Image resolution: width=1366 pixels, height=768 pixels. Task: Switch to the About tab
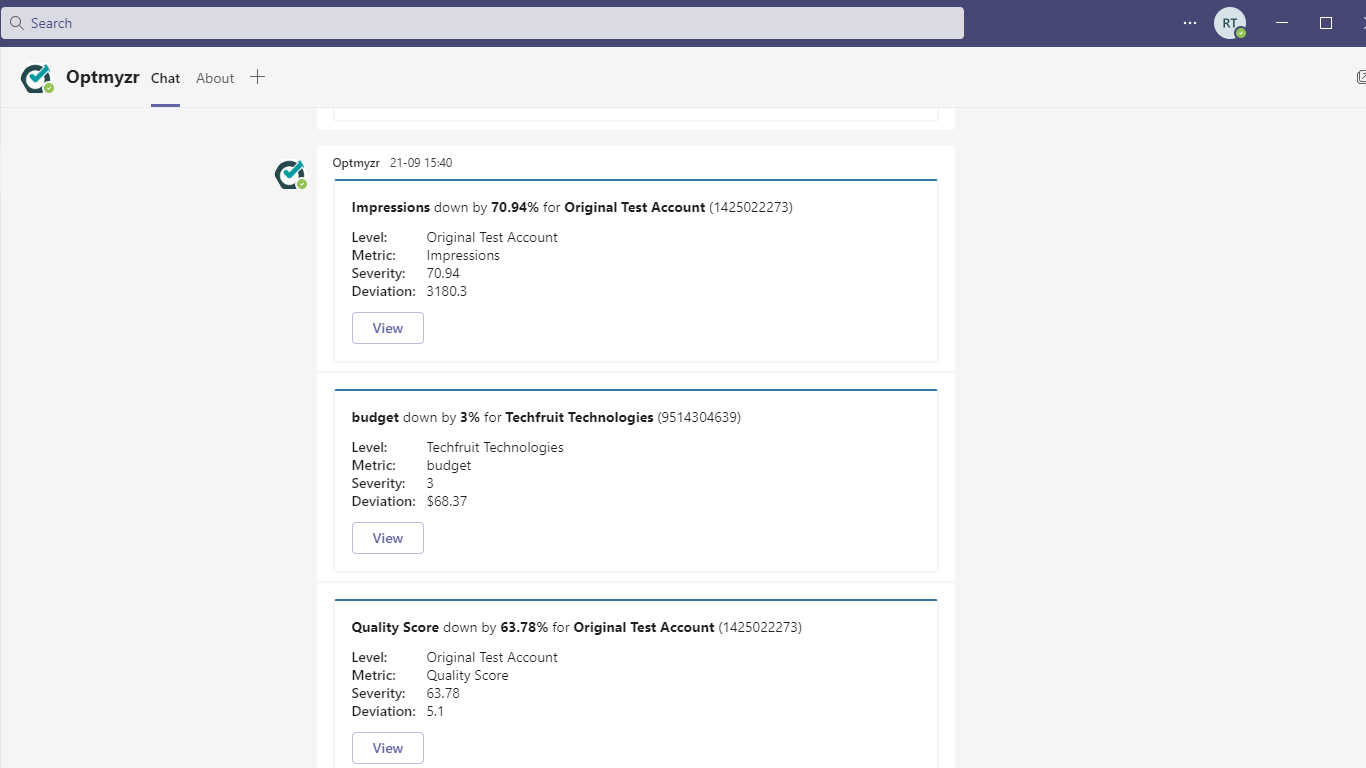[215, 78]
